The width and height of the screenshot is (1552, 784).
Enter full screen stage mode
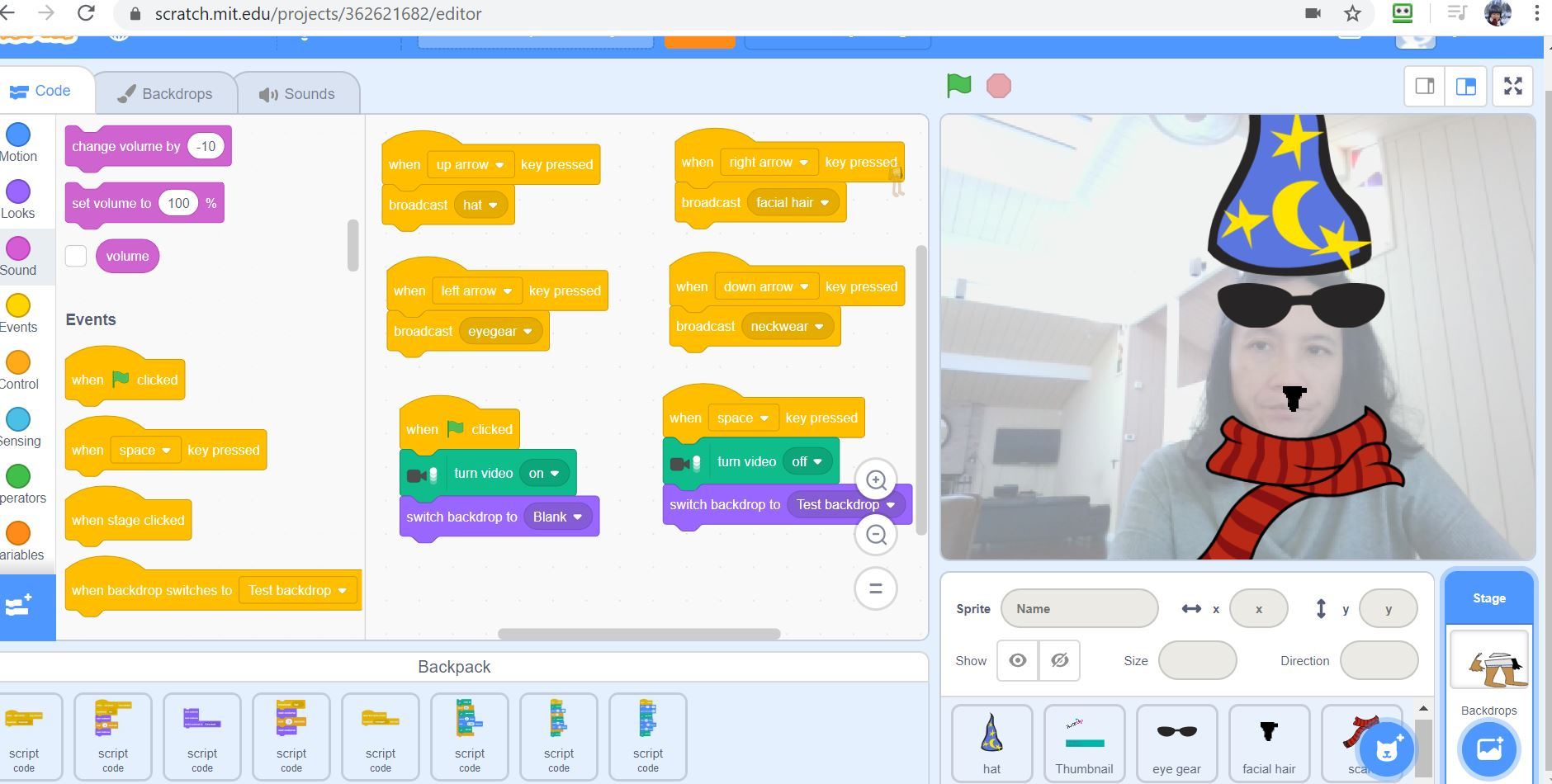tap(1513, 86)
